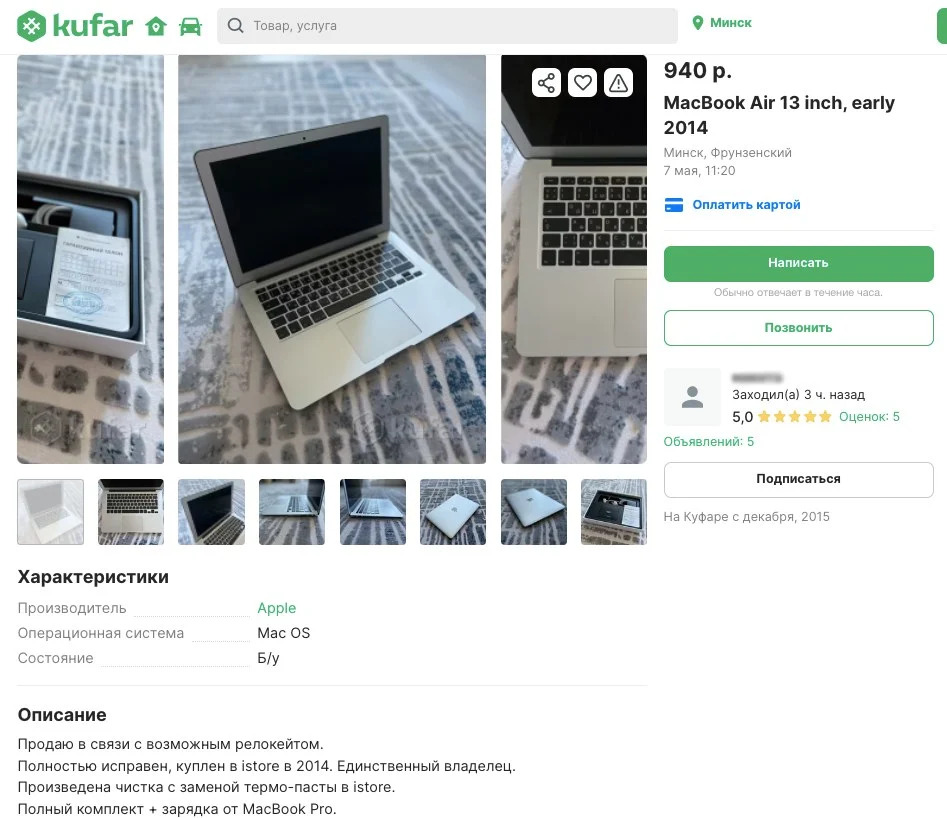Screen dimensions: 947x818
Task: Click the Написать button
Action: coord(798,263)
